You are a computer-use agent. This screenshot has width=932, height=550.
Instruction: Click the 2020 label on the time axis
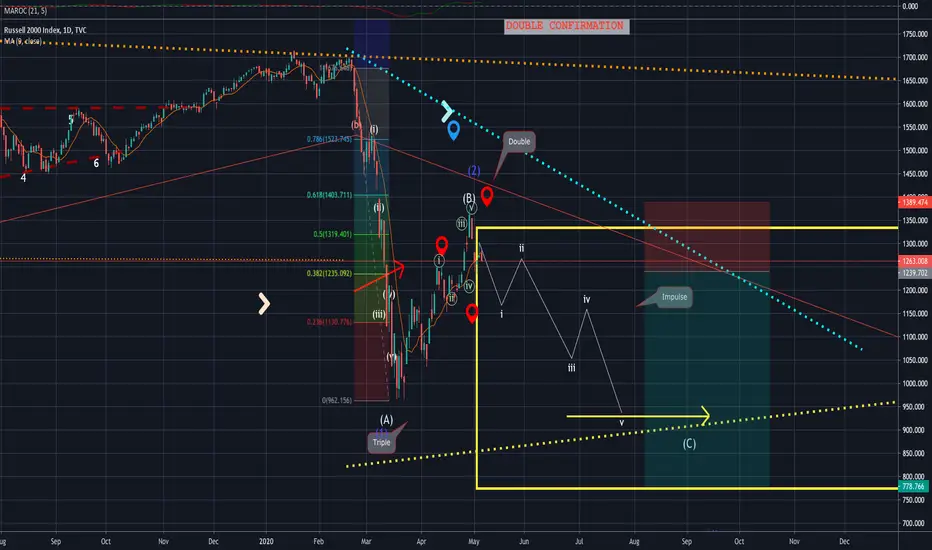(x=266, y=541)
